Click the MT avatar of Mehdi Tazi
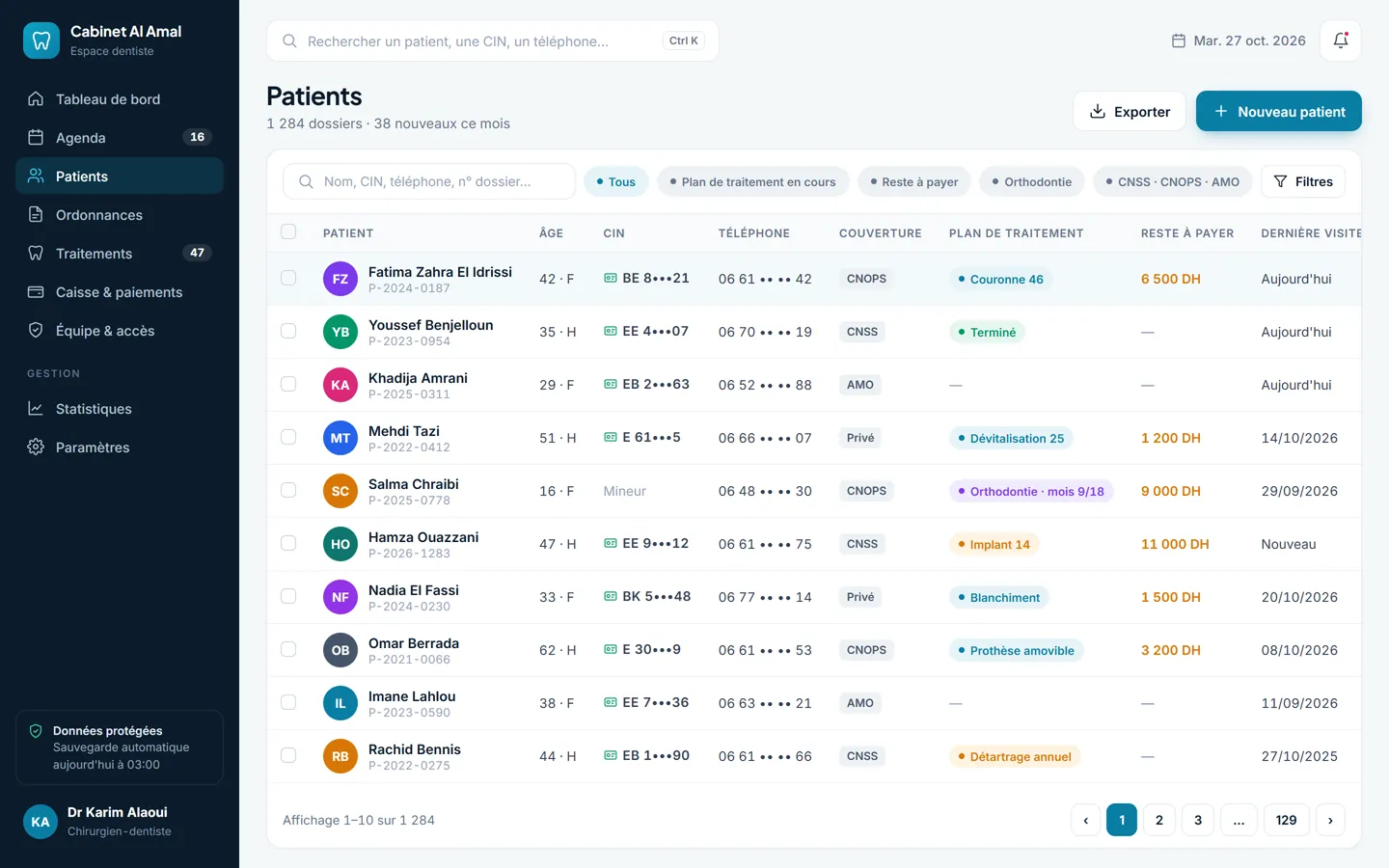 340,438
